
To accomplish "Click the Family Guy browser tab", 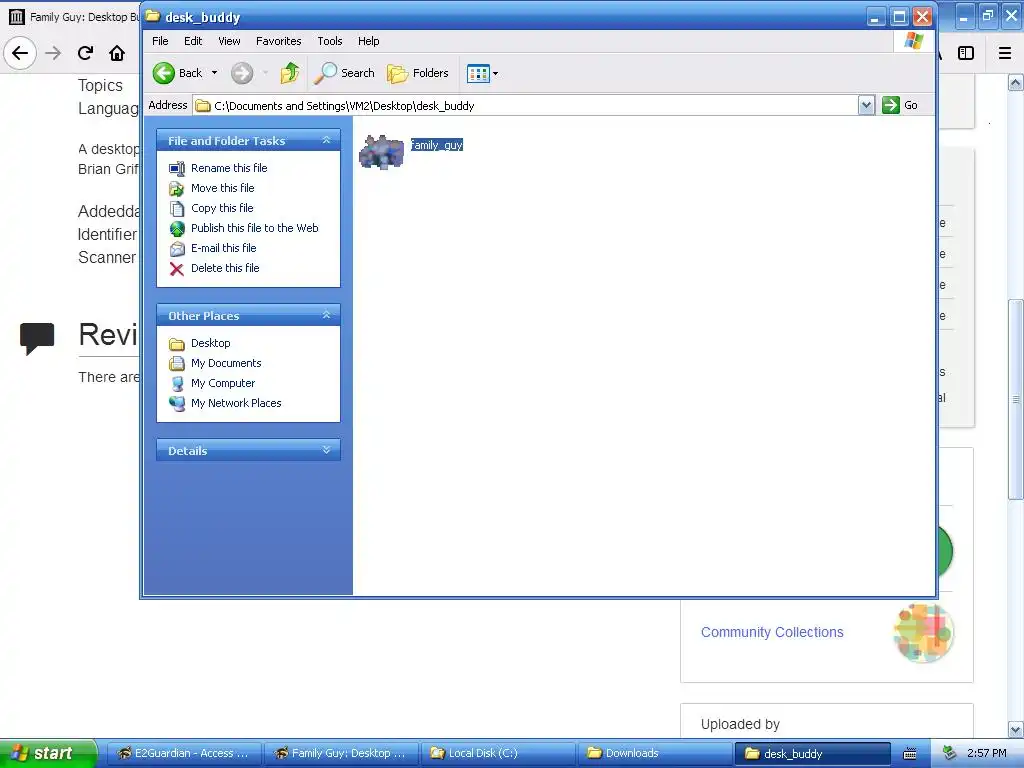I will (74, 16).
